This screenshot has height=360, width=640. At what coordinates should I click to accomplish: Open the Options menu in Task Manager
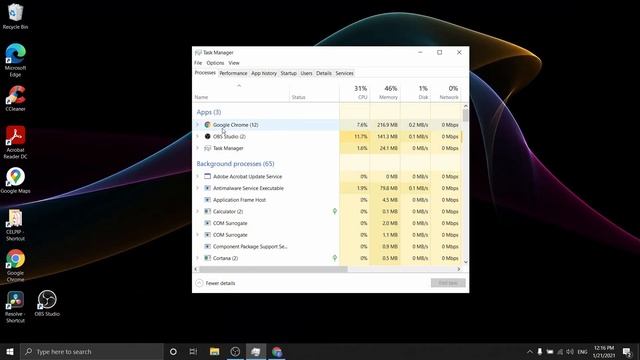215,63
